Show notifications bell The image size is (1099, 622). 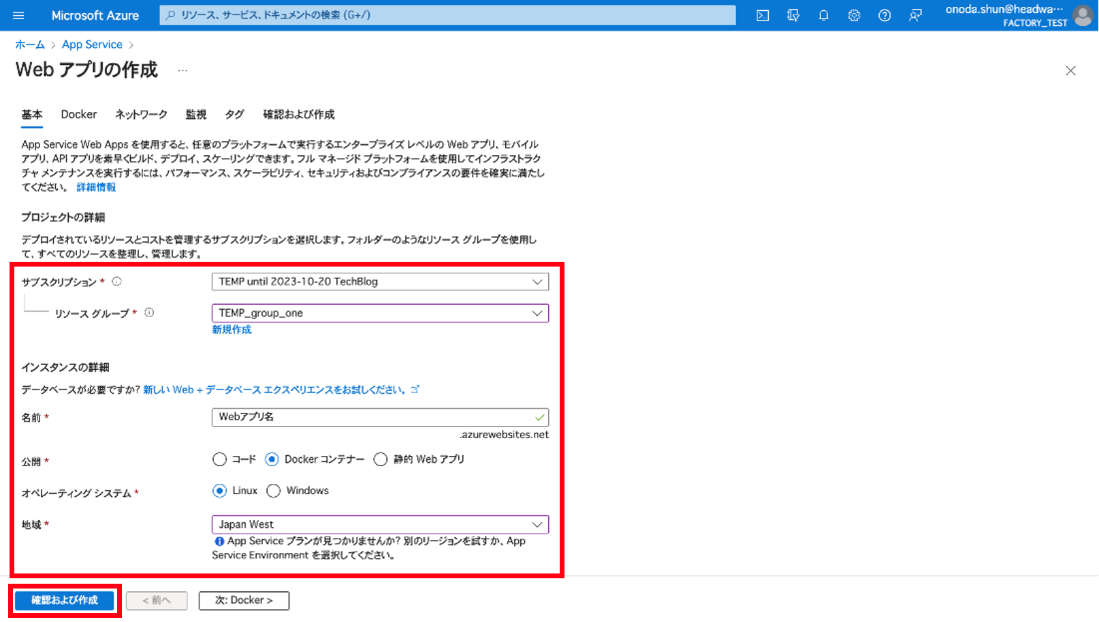click(x=824, y=15)
